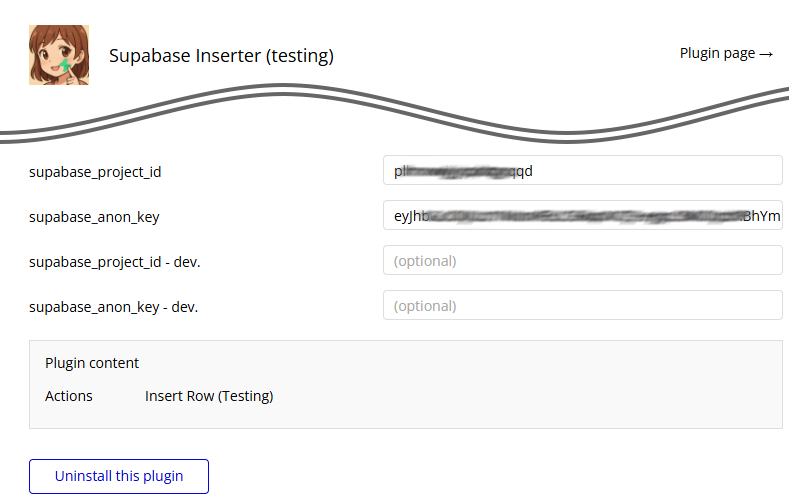The width and height of the screenshot is (789, 497).
Task: Click the supabase_project_id label
Action: click(x=95, y=172)
